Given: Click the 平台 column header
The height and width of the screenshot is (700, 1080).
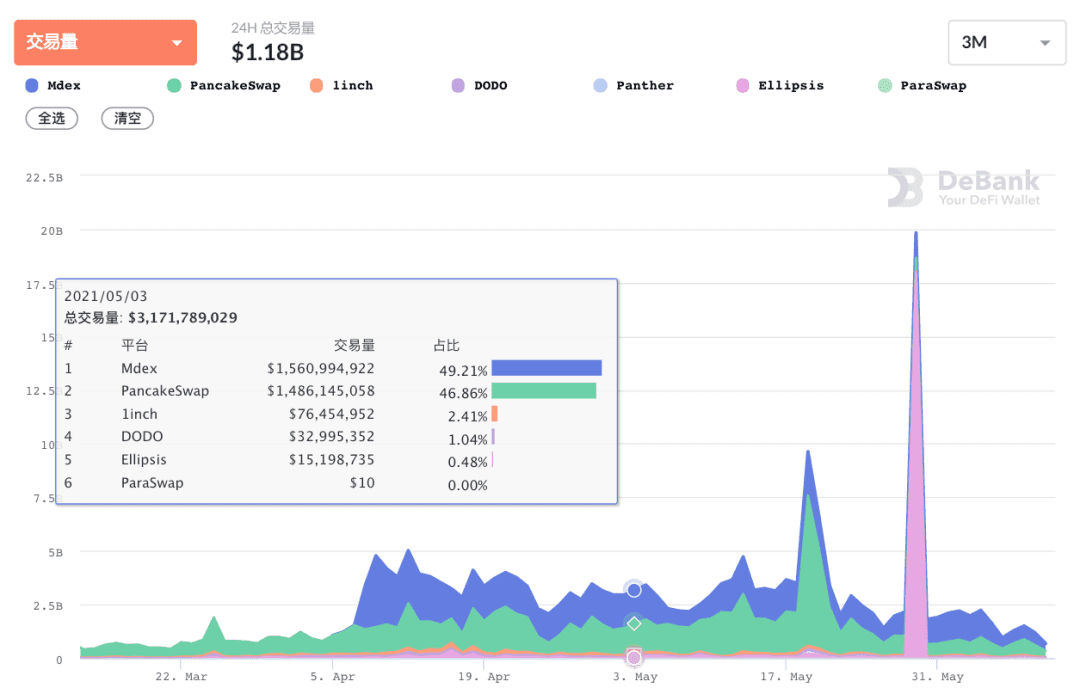Looking at the screenshot, I should pyautogui.click(x=135, y=345).
